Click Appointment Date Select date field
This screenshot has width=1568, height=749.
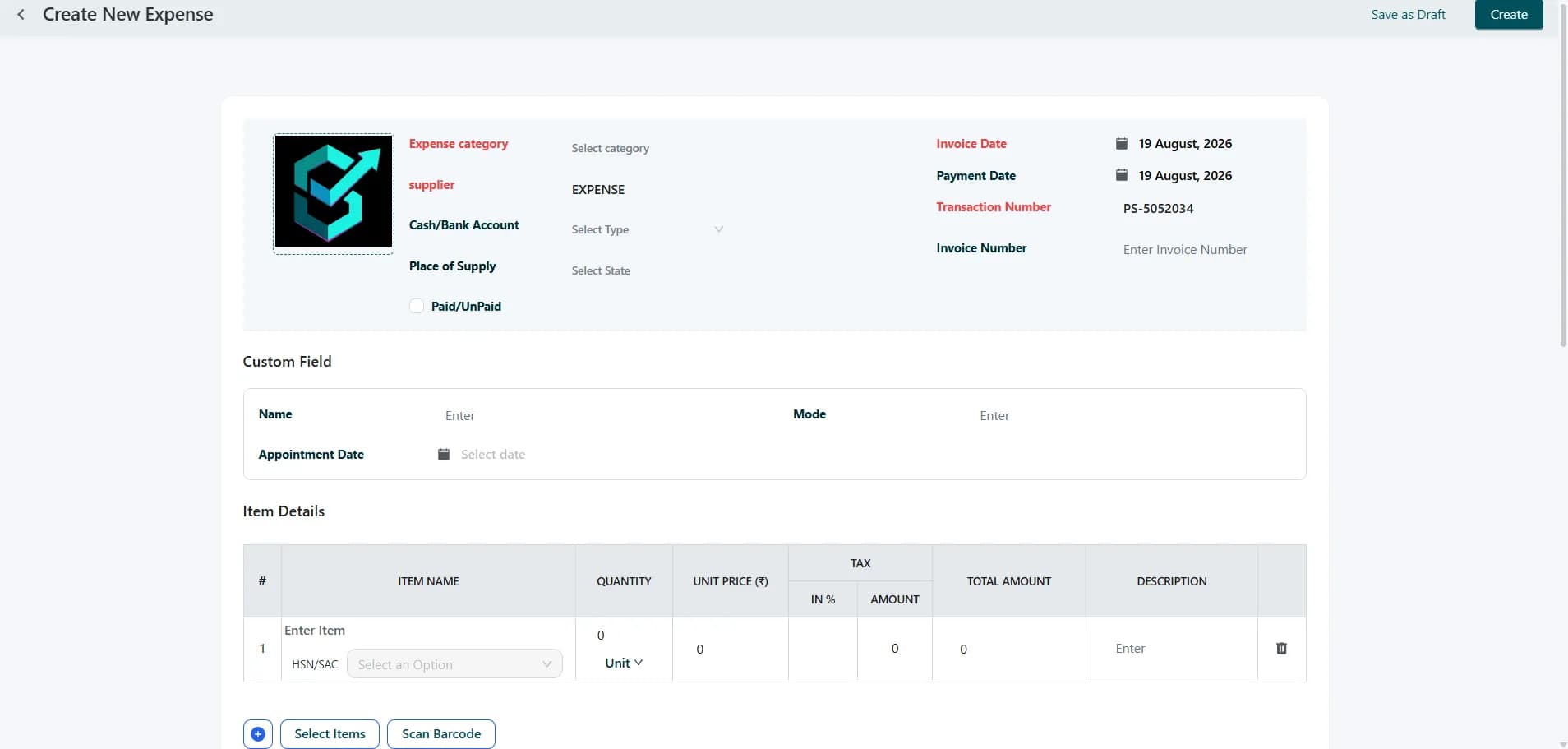[x=493, y=455]
